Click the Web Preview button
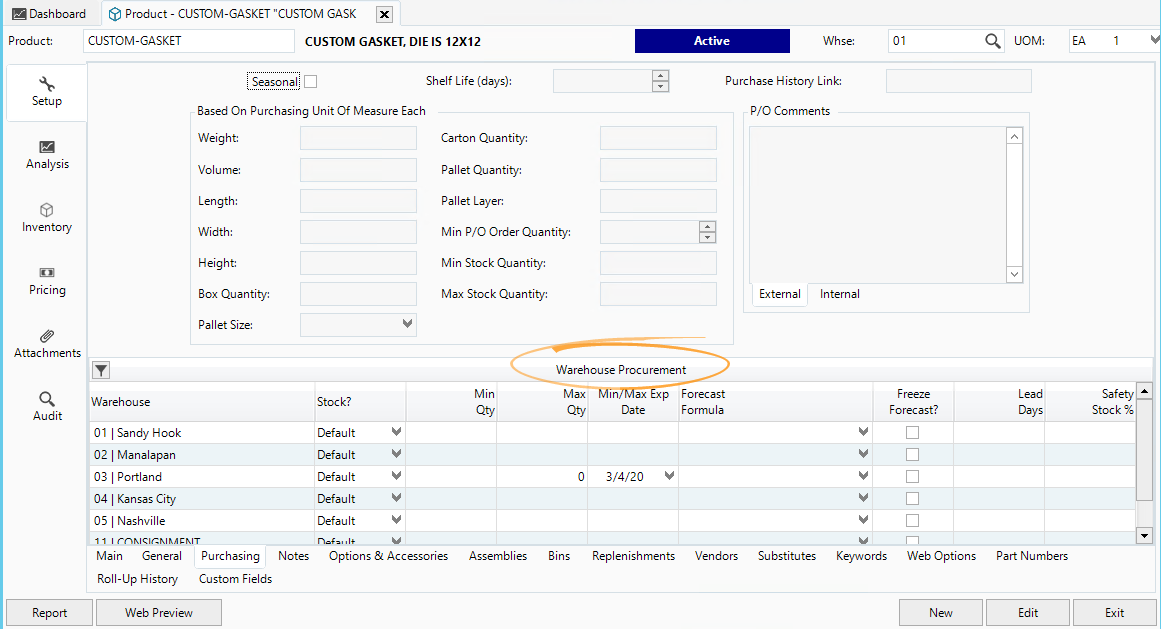Viewport: 1161px width, 629px height. (159, 613)
